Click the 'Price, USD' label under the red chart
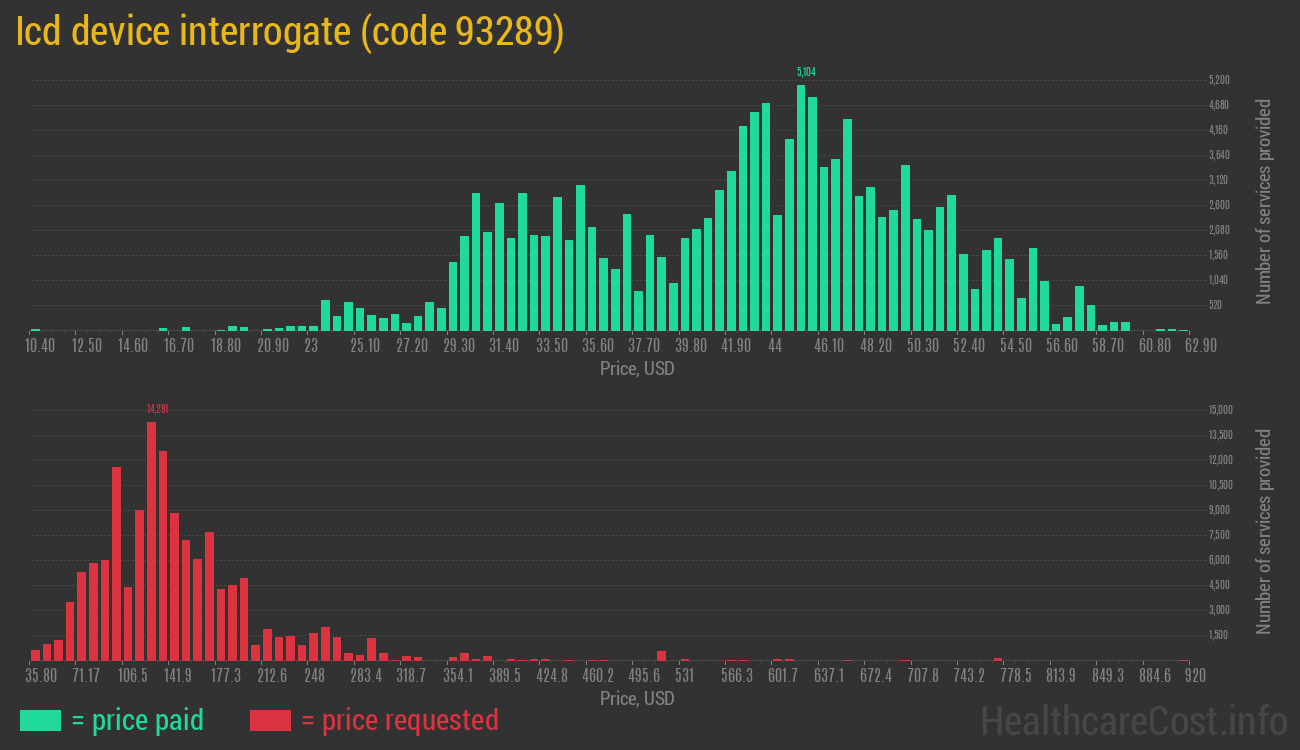 635,699
